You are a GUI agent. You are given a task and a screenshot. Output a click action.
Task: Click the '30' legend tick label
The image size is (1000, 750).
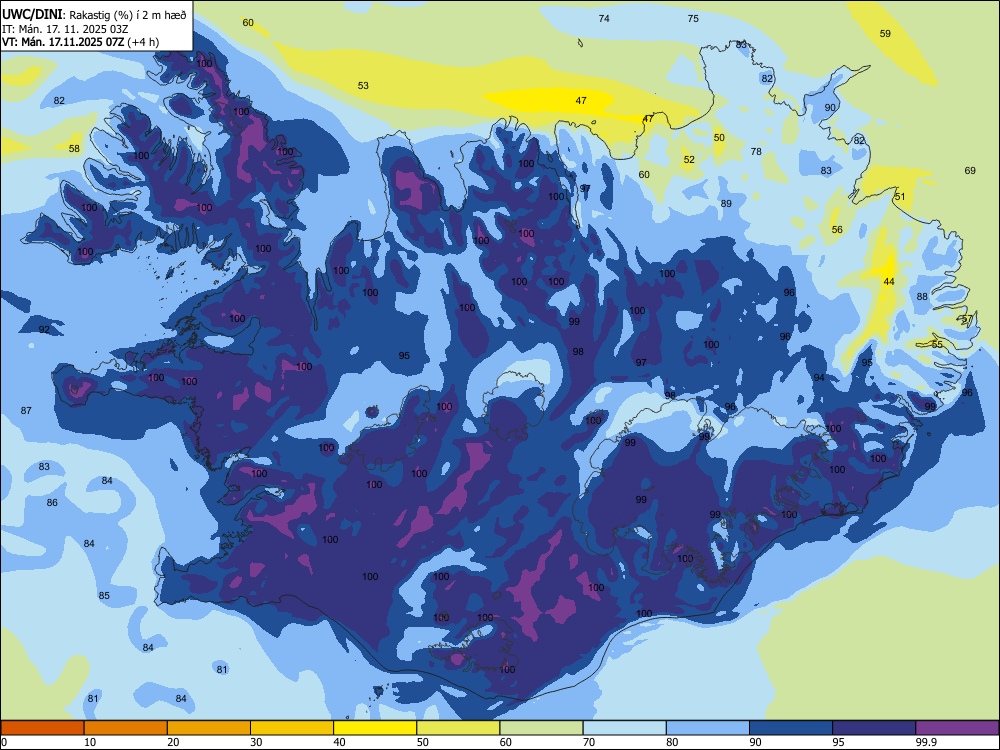(x=256, y=742)
